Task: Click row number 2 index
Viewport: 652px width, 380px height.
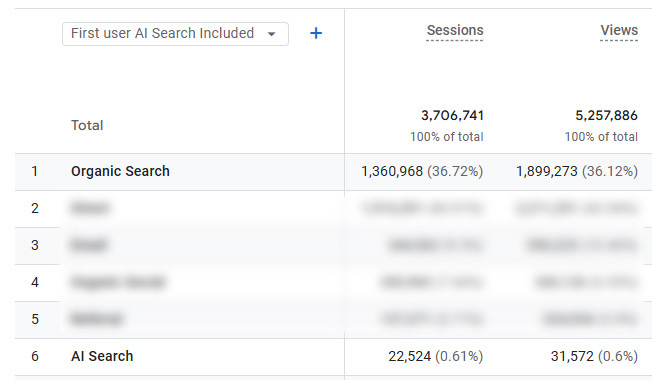Action: (35, 208)
